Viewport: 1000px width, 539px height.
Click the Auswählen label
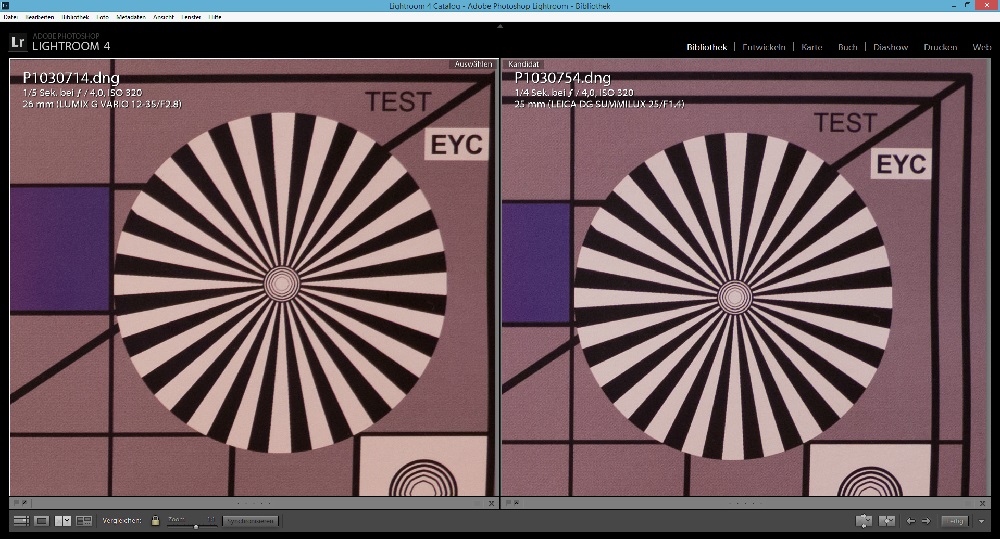pyautogui.click(x=473, y=64)
